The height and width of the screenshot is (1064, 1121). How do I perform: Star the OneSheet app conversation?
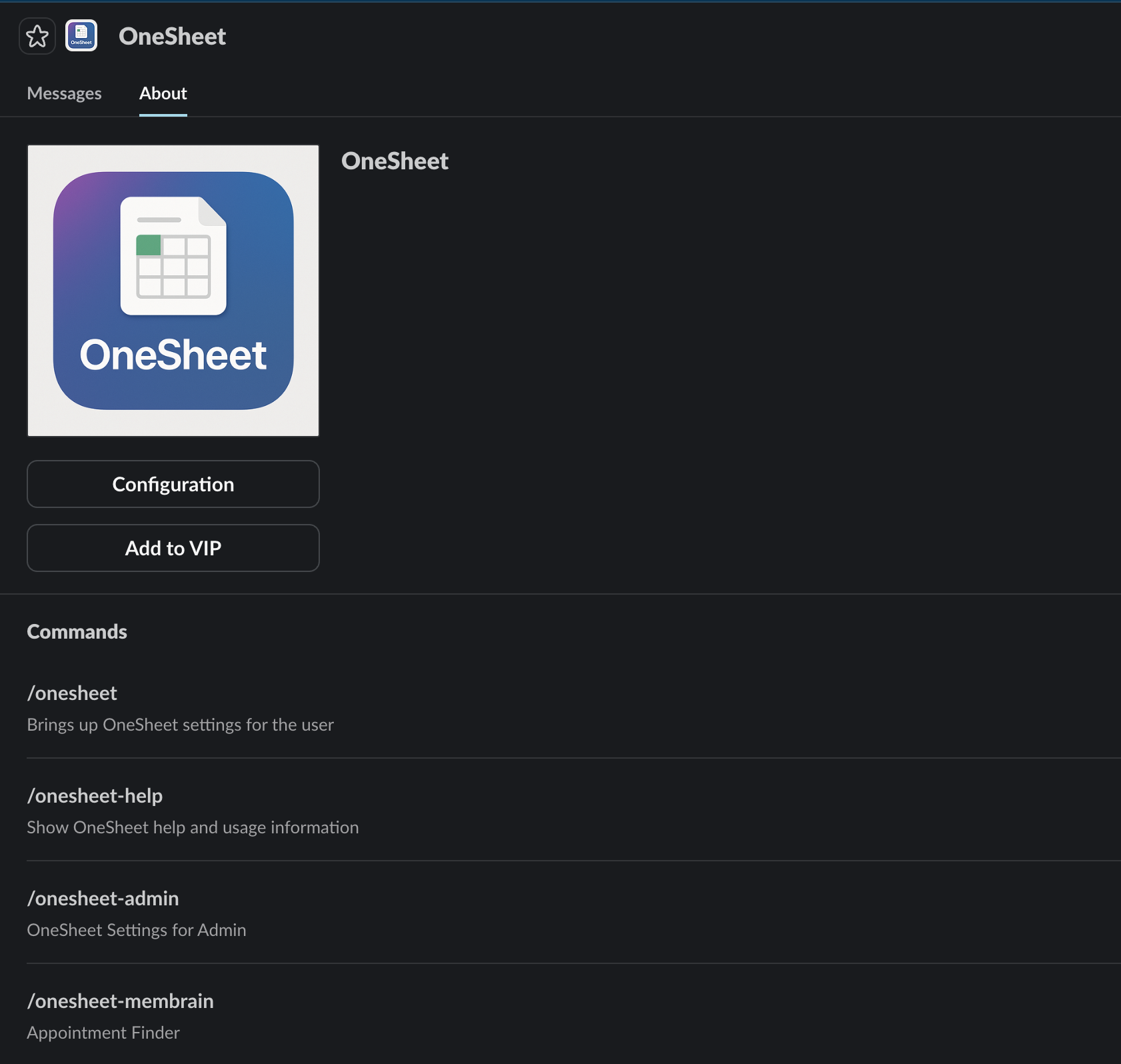pyautogui.click(x=37, y=36)
